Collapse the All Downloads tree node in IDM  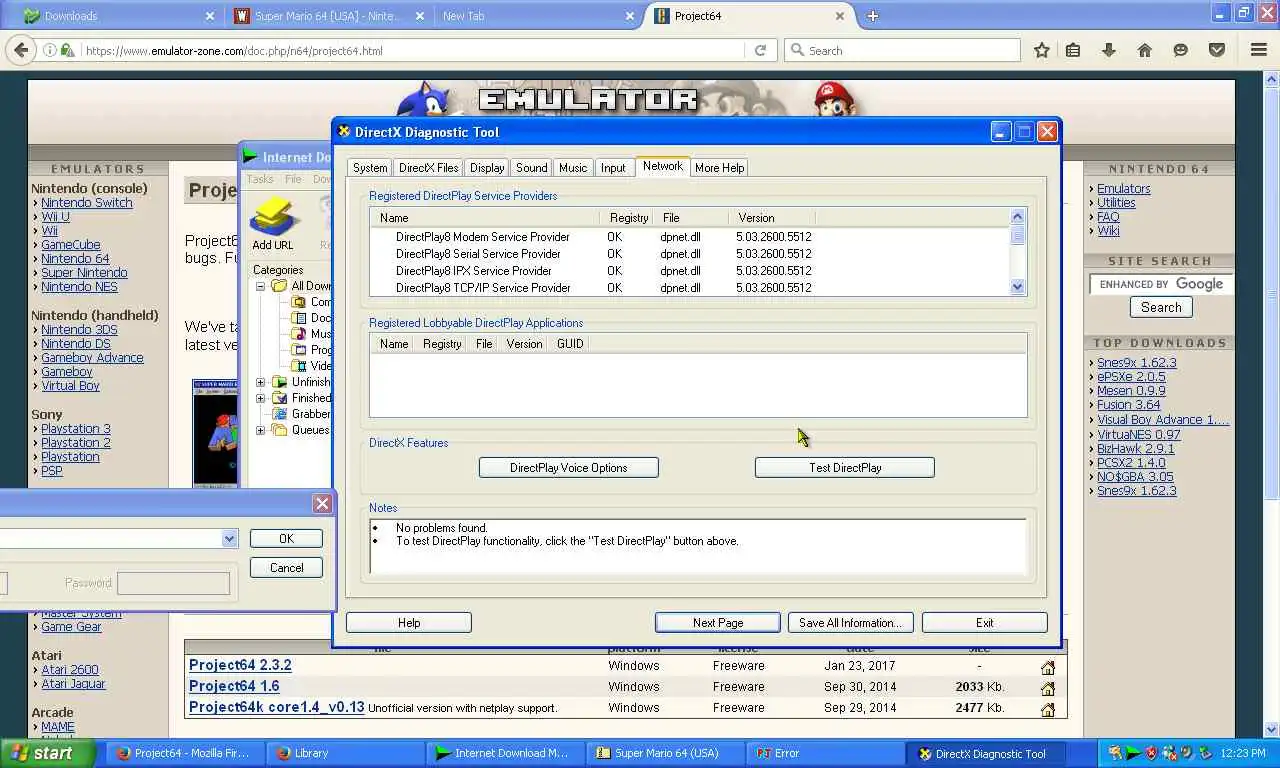point(261,286)
